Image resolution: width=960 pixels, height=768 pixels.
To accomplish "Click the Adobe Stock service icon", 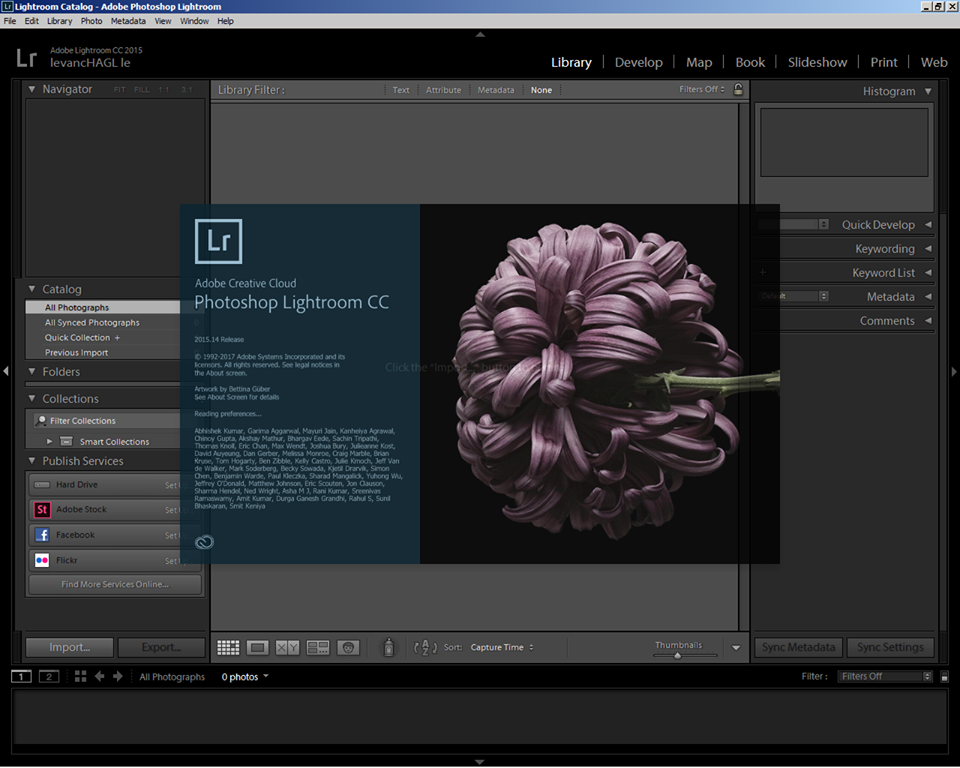I will tap(42, 510).
